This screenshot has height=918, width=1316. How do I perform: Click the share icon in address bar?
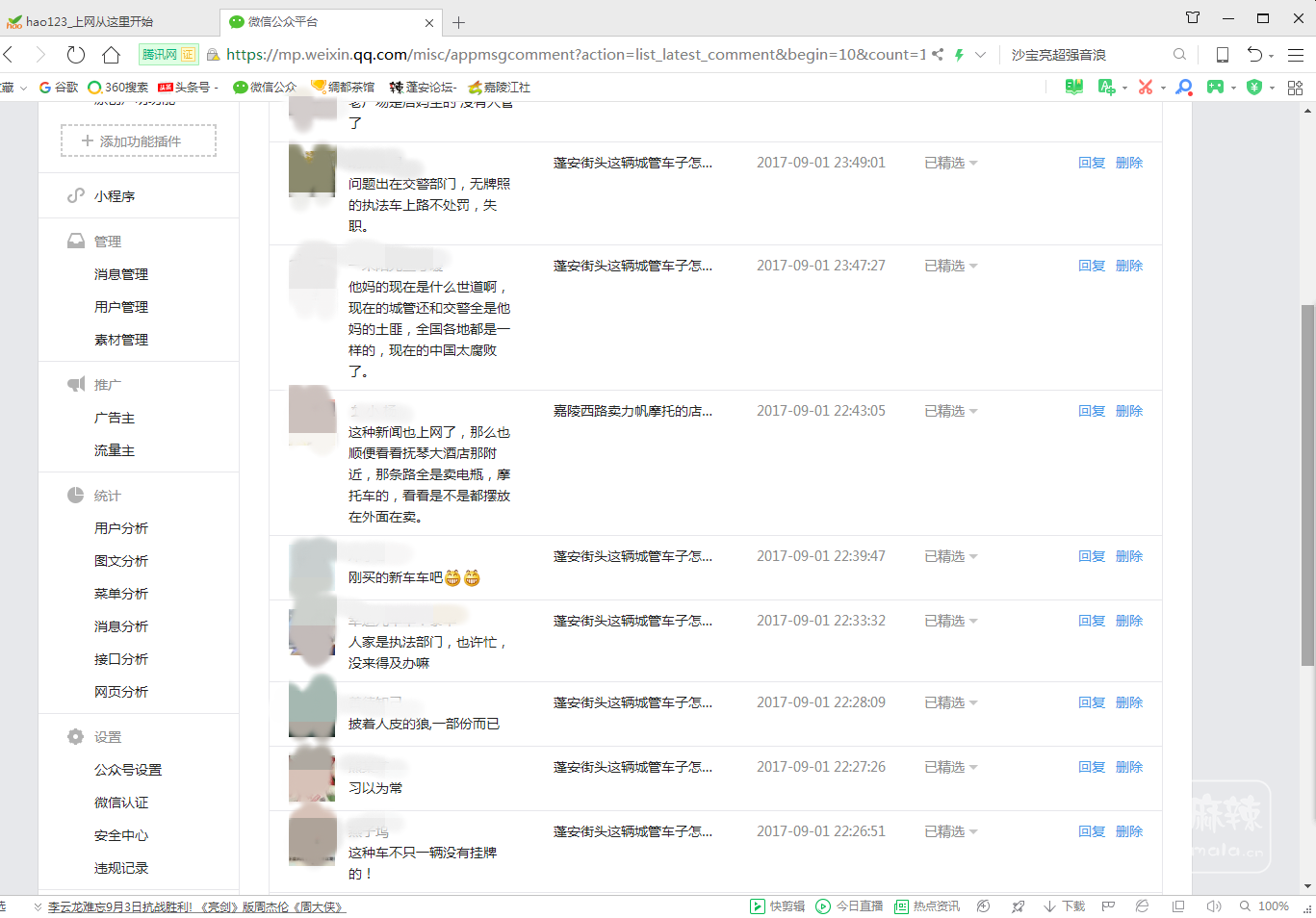(938, 55)
